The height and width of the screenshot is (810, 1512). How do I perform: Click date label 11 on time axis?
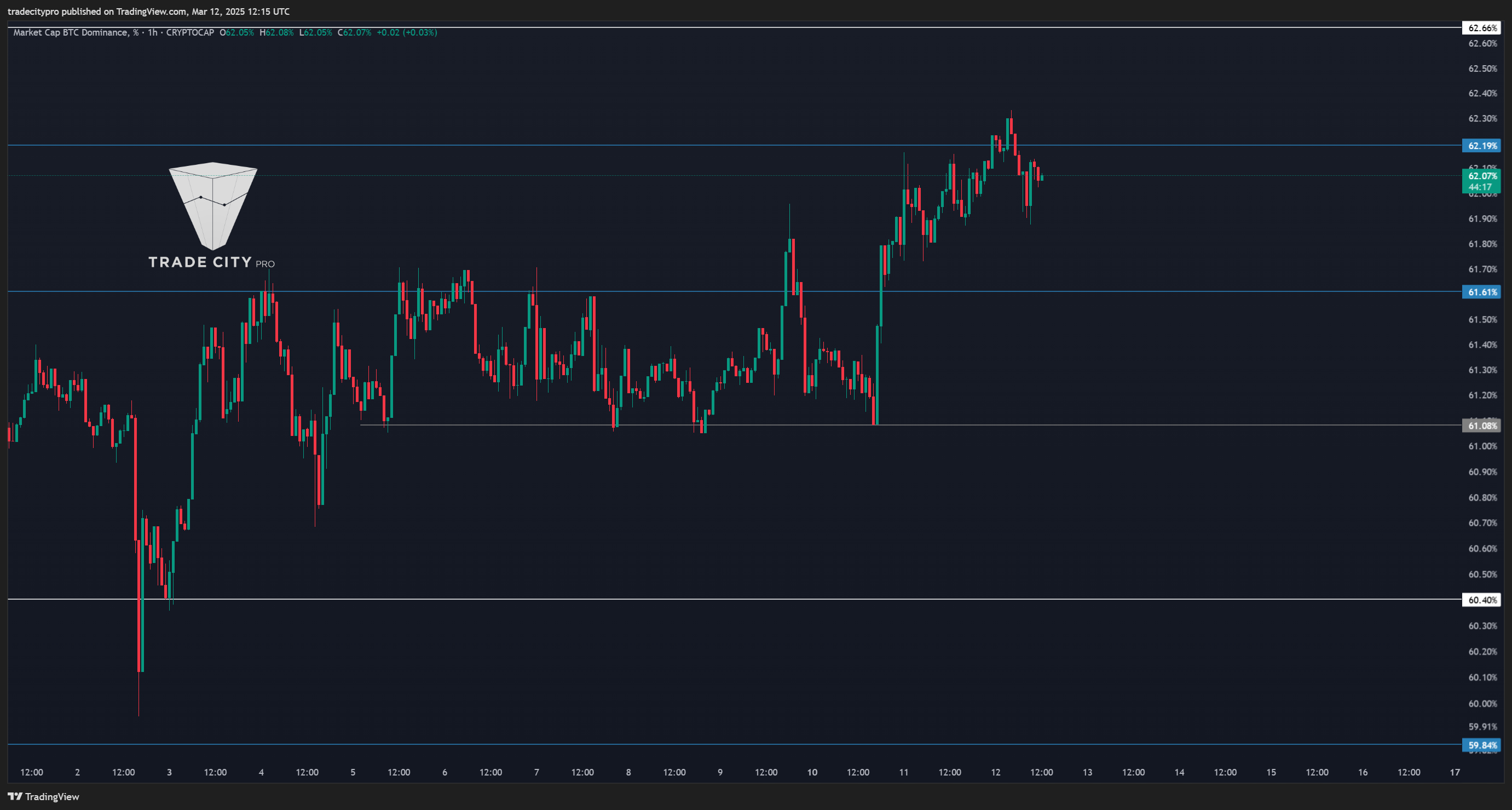pyautogui.click(x=904, y=772)
